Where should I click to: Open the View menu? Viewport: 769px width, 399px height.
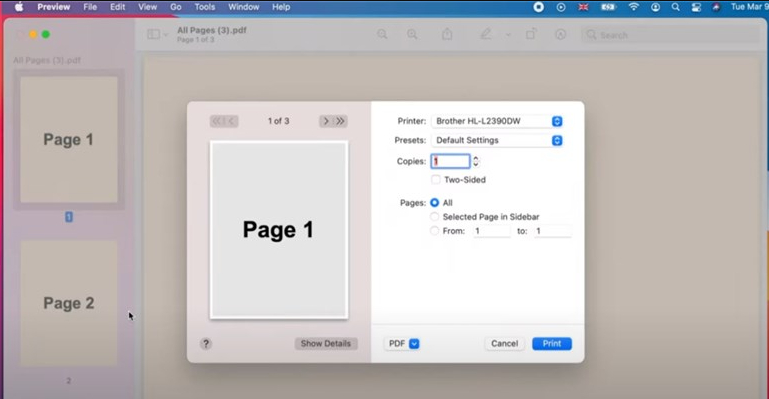[147, 7]
